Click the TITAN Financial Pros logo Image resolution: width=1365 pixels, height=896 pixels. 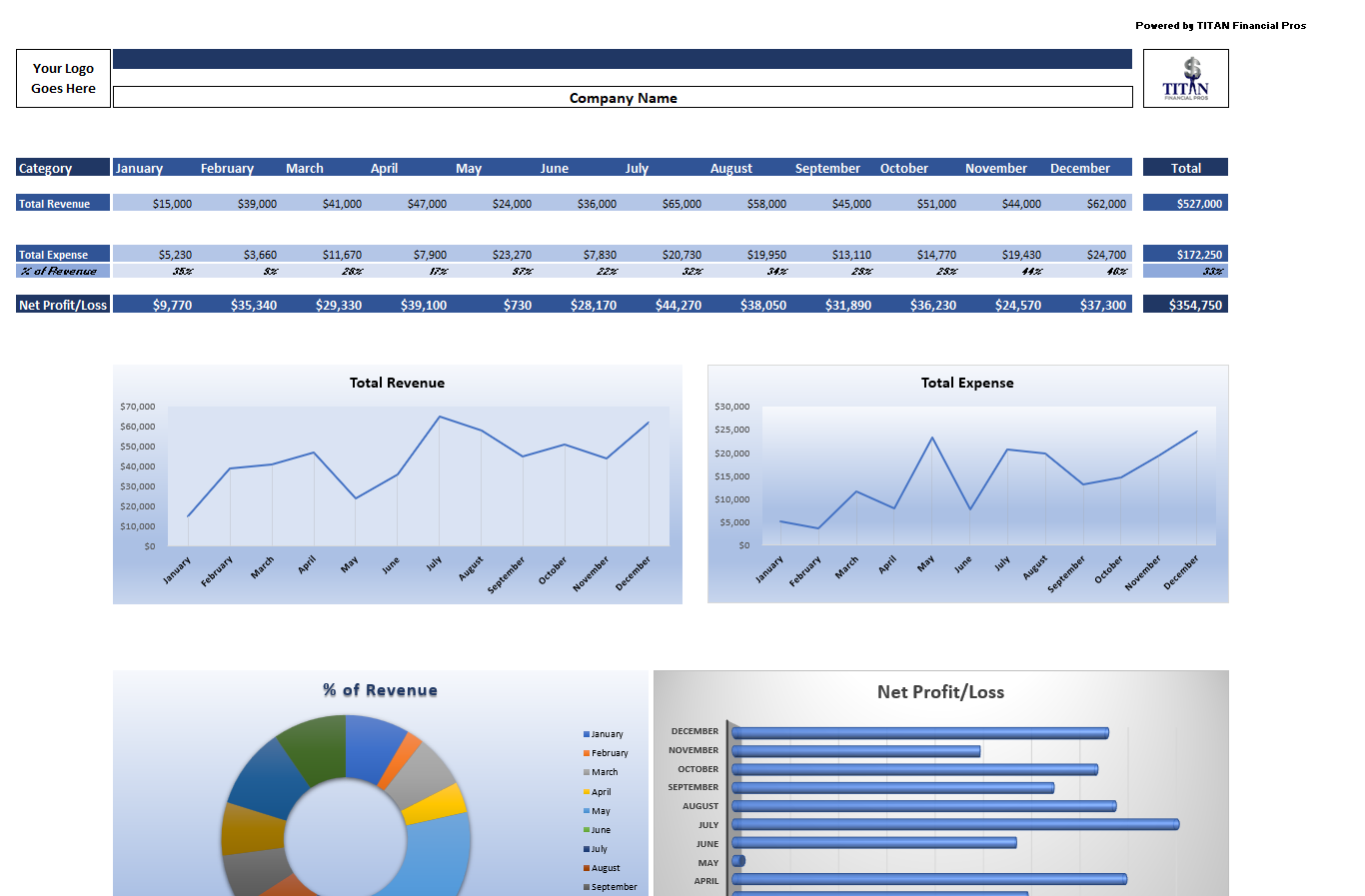1185,79
